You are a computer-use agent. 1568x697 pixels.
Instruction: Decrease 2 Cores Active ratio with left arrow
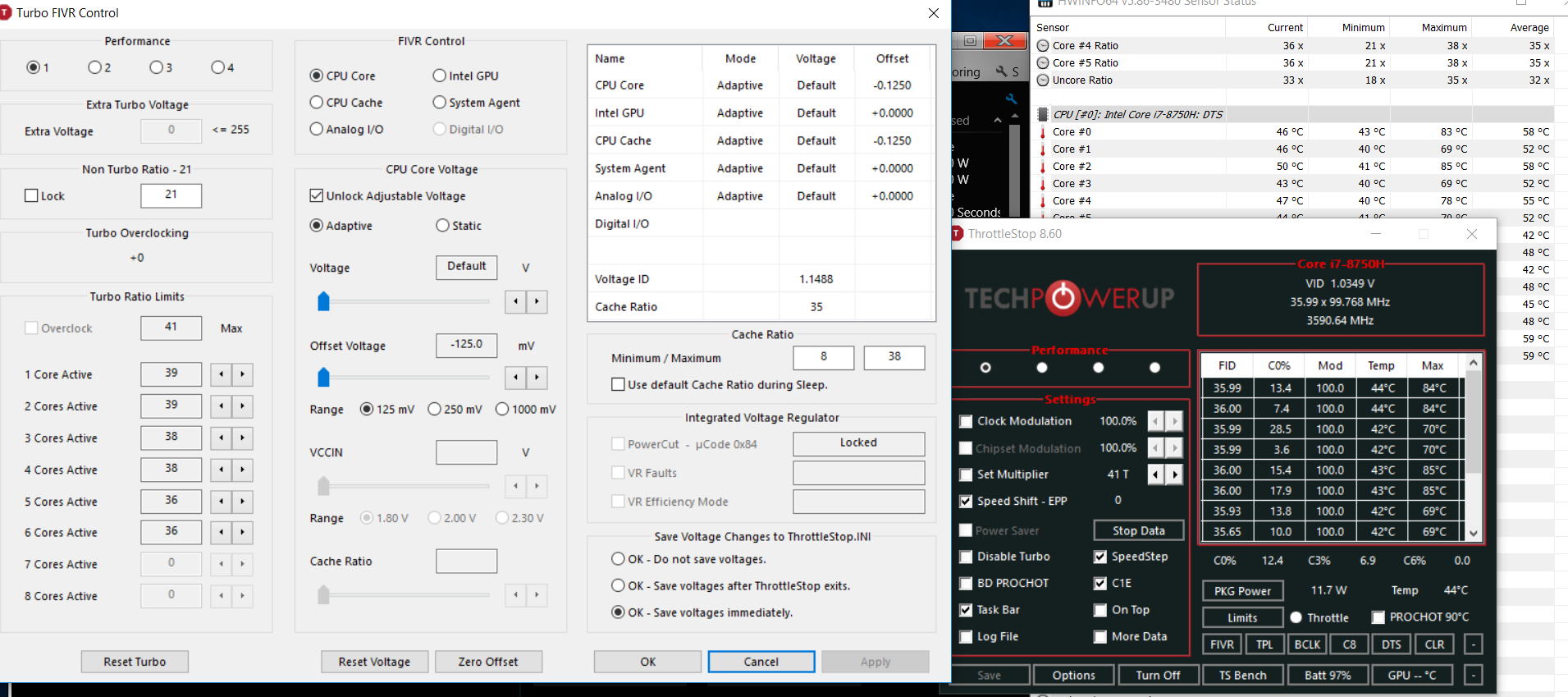click(x=222, y=406)
